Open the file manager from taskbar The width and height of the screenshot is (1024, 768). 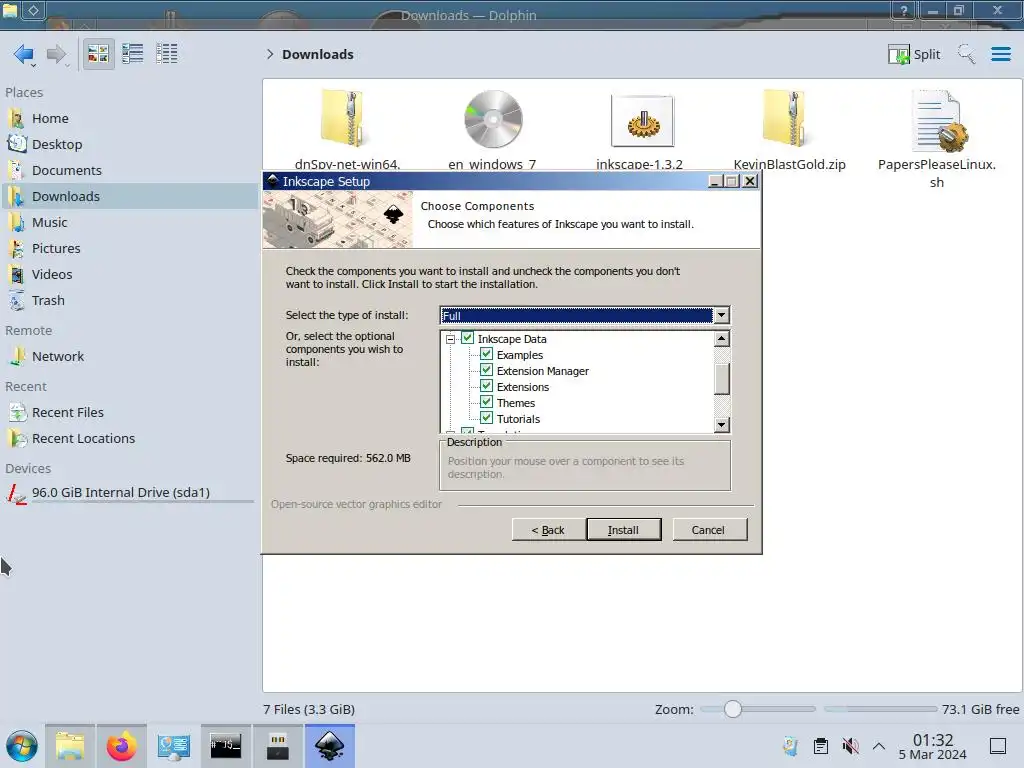point(70,746)
